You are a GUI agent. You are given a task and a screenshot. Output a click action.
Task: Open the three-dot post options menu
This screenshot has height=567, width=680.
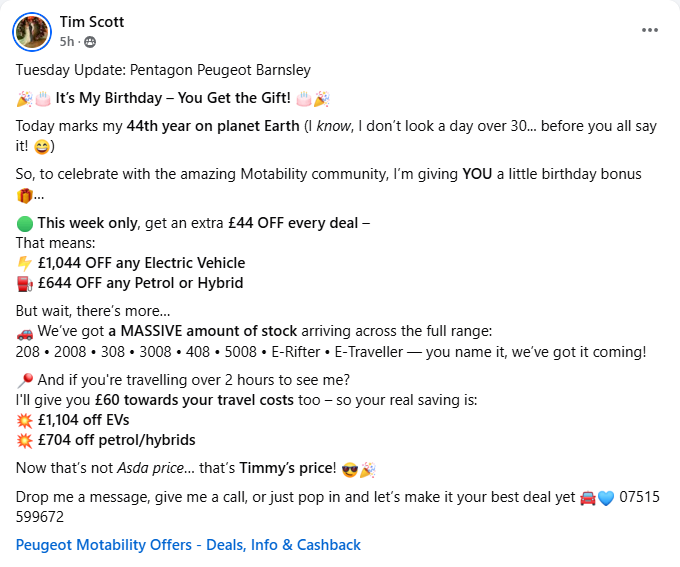tap(650, 30)
